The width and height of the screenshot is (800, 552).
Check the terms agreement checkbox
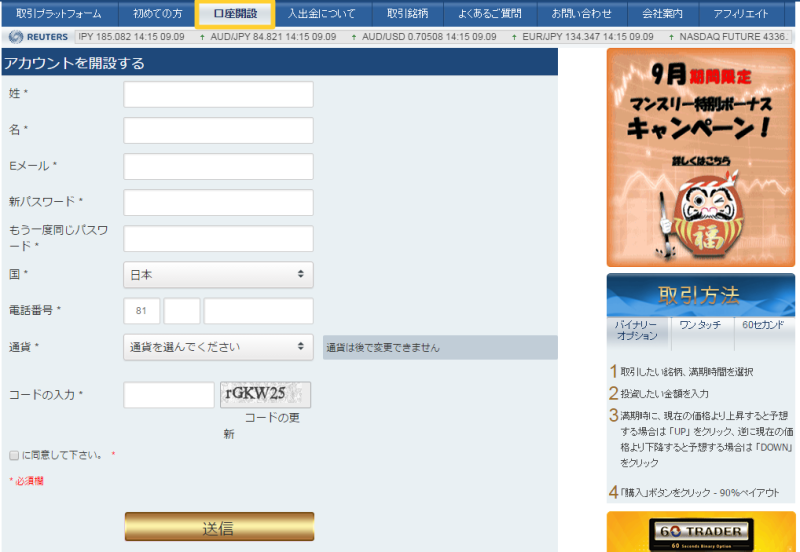14,455
